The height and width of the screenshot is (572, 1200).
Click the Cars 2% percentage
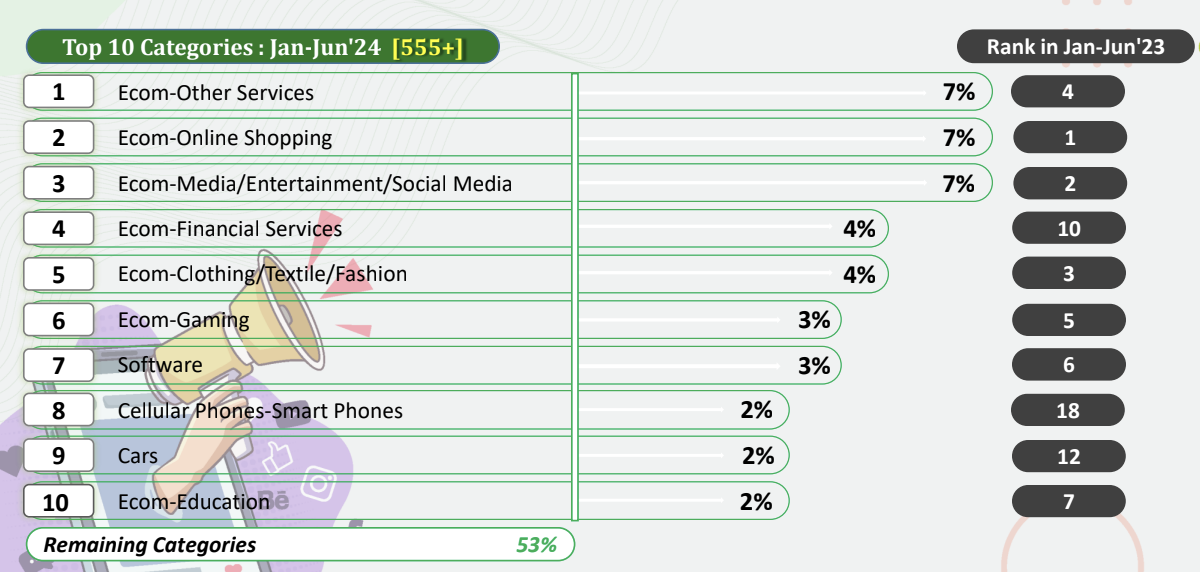click(x=758, y=456)
